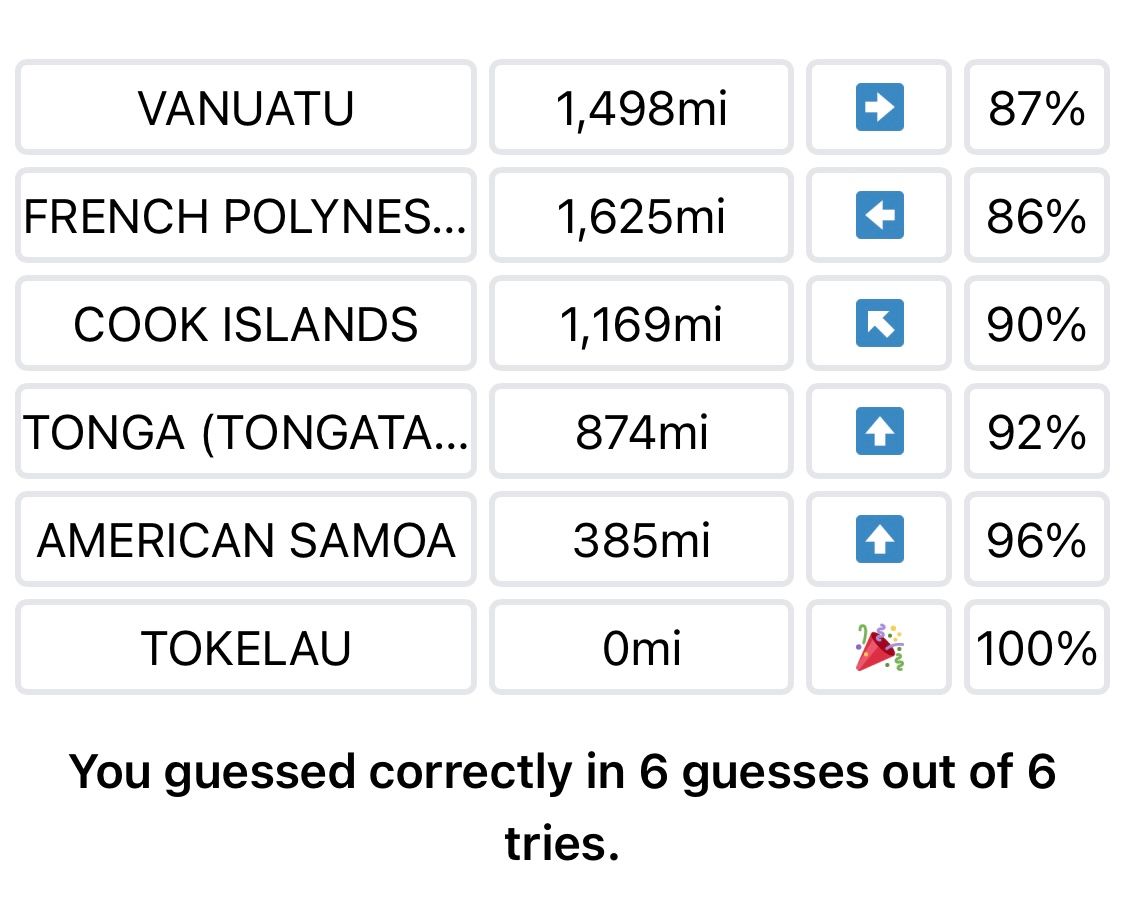
Task: Select the FRENCH POLYNES... guess cell
Action: [x=245, y=215]
